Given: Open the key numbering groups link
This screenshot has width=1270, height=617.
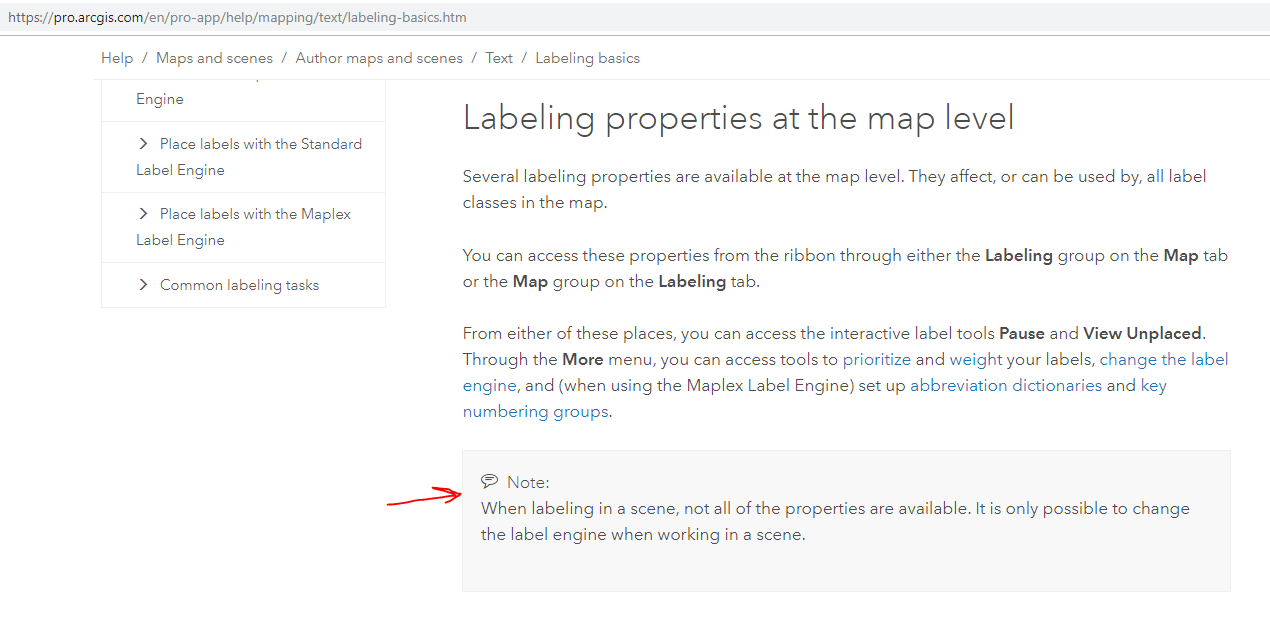Looking at the screenshot, I should point(1153,385).
